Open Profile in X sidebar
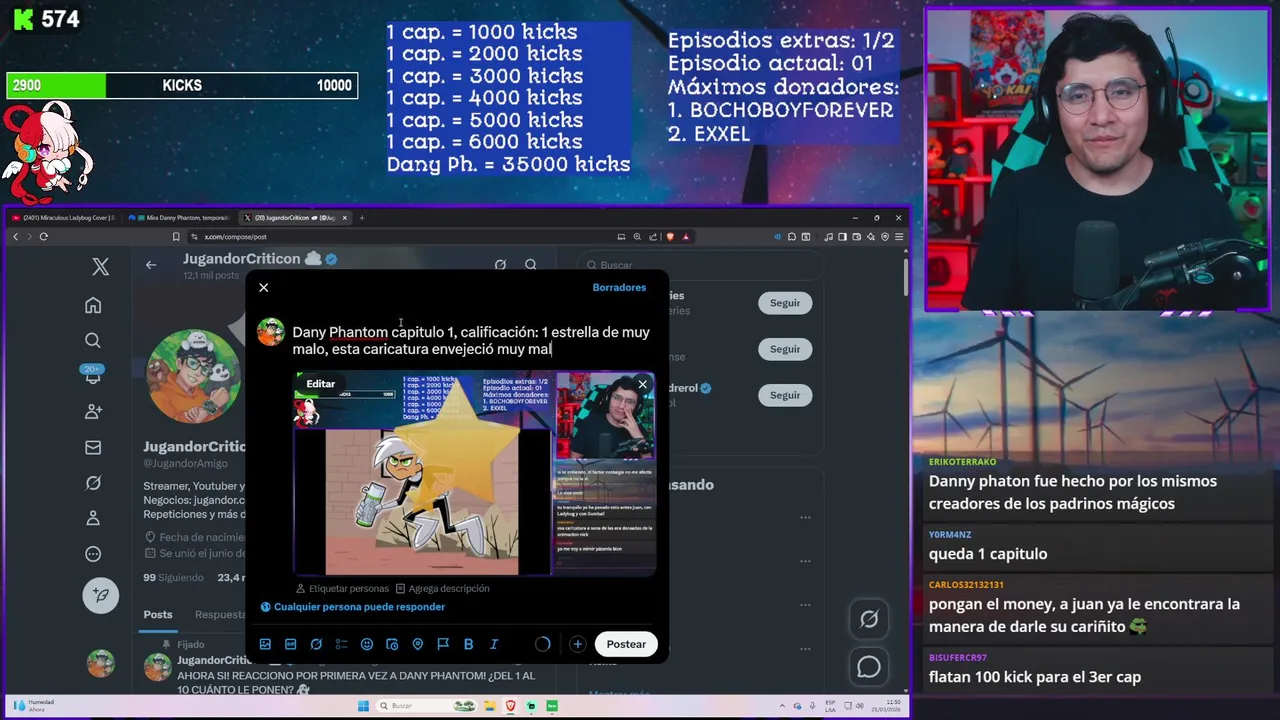1280x720 pixels. click(93, 518)
